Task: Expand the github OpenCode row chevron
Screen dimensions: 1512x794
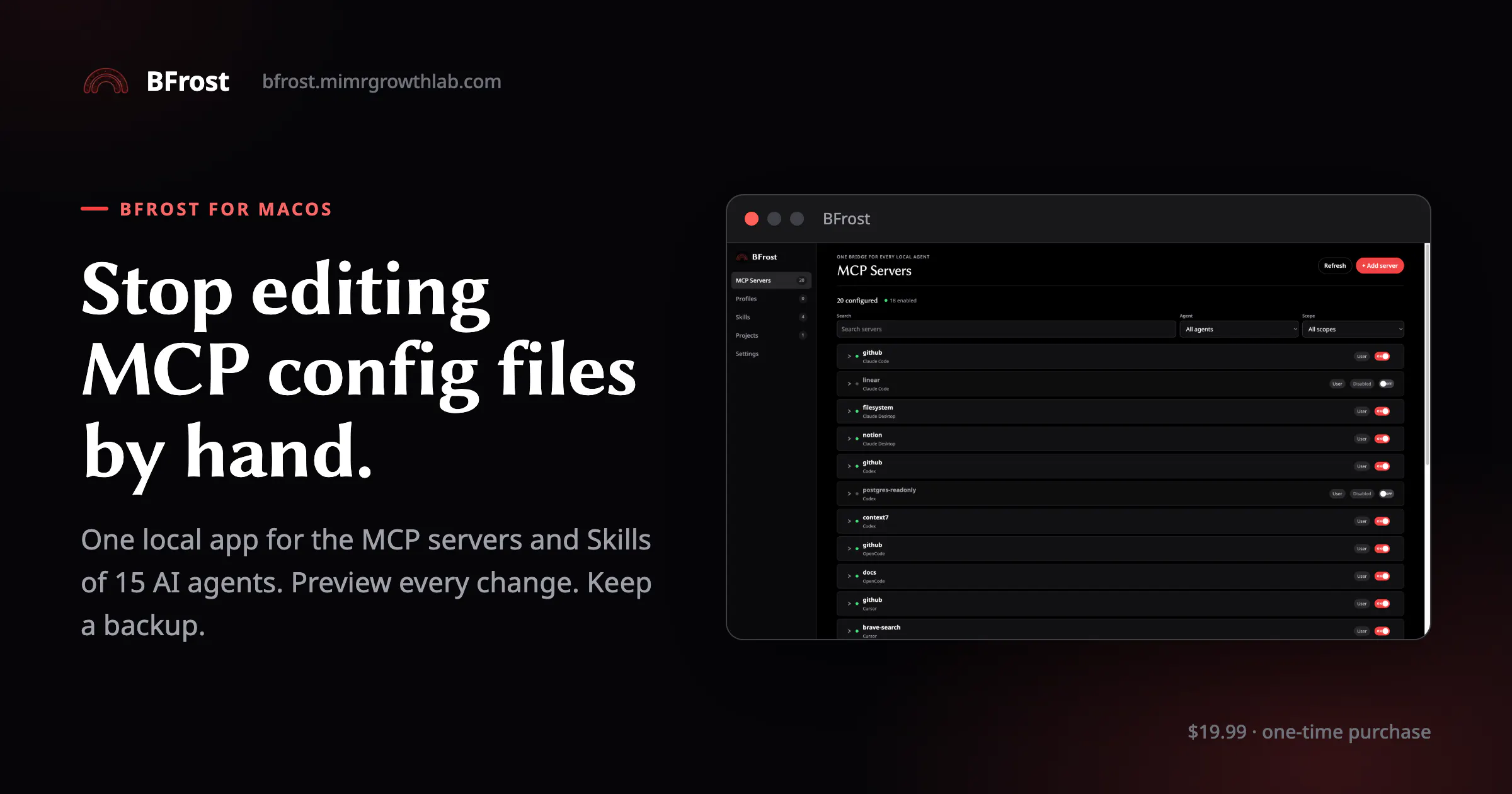Action: tap(849, 549)
